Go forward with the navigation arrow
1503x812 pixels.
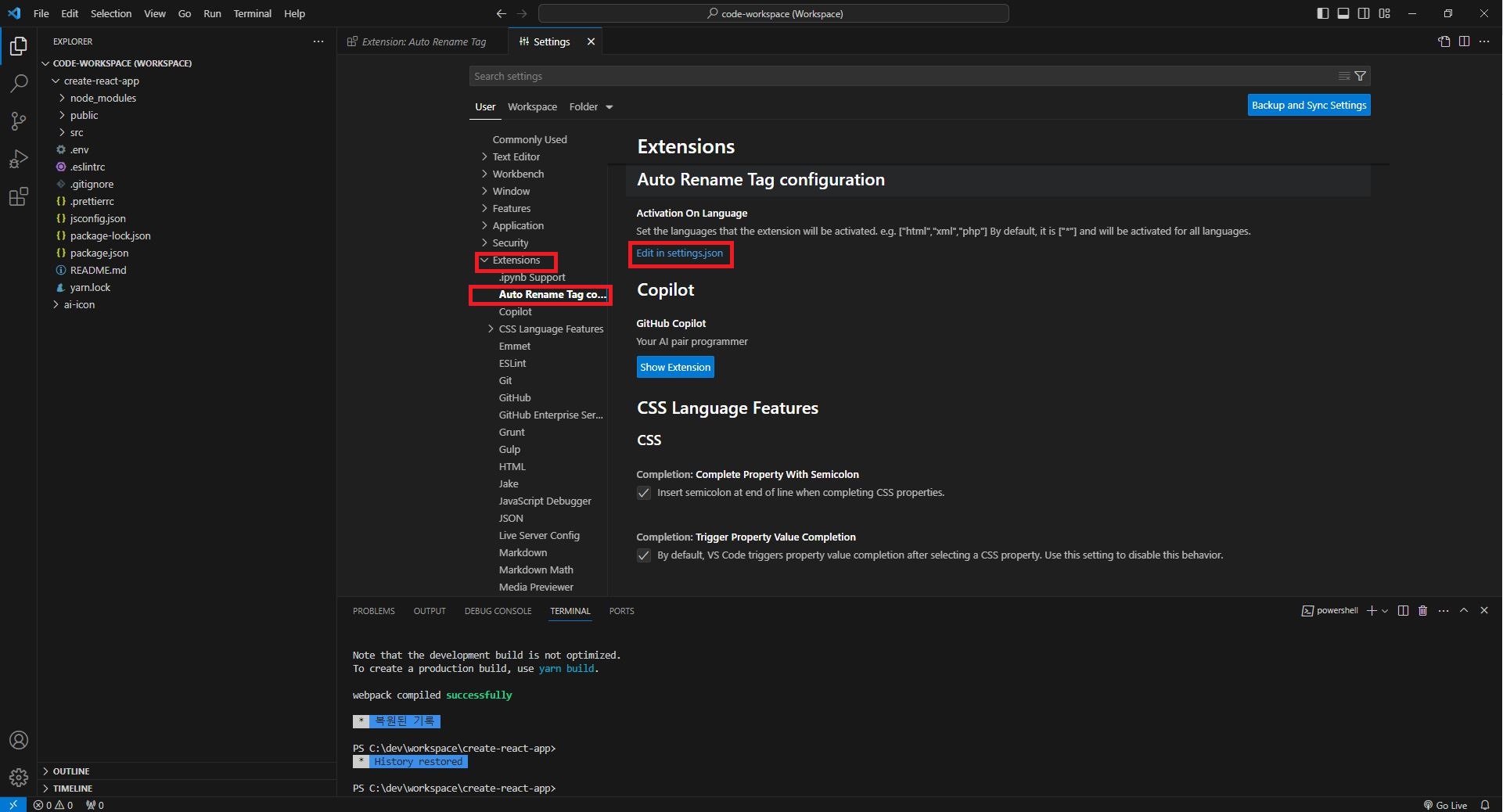click(x=522, y=13)
